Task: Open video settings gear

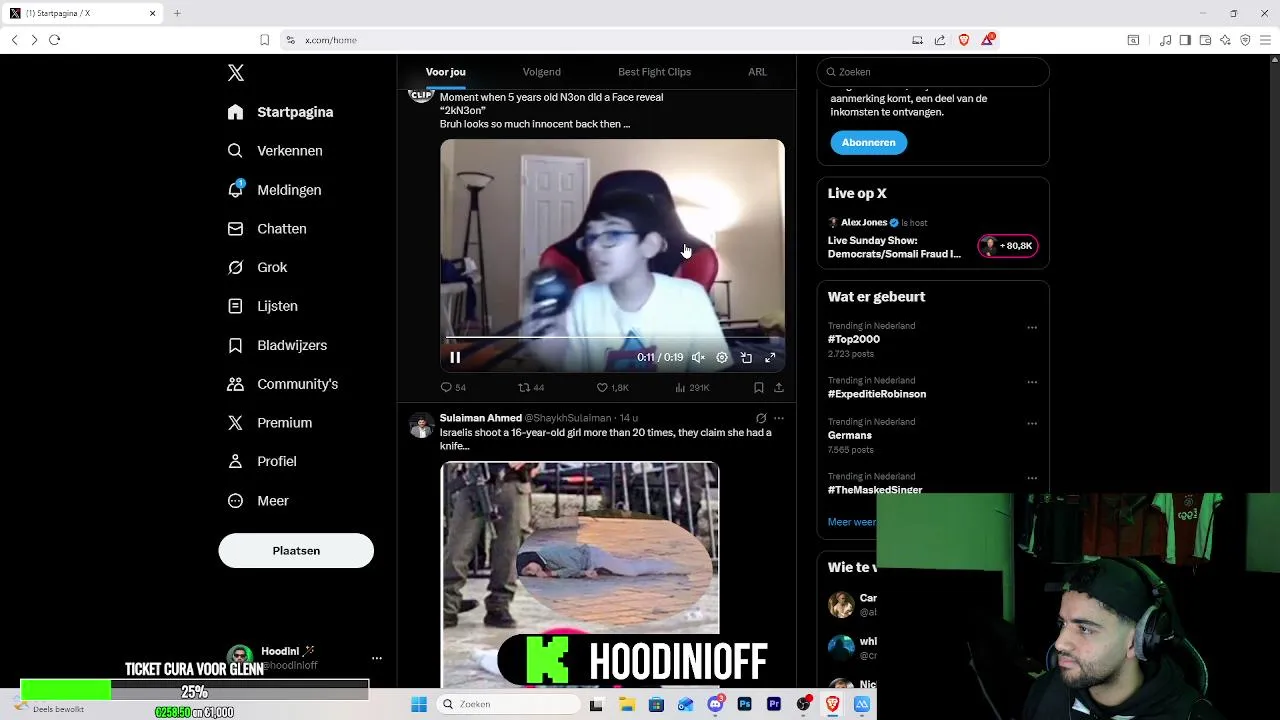Action: pyautogui.click(x=722, y=357)
